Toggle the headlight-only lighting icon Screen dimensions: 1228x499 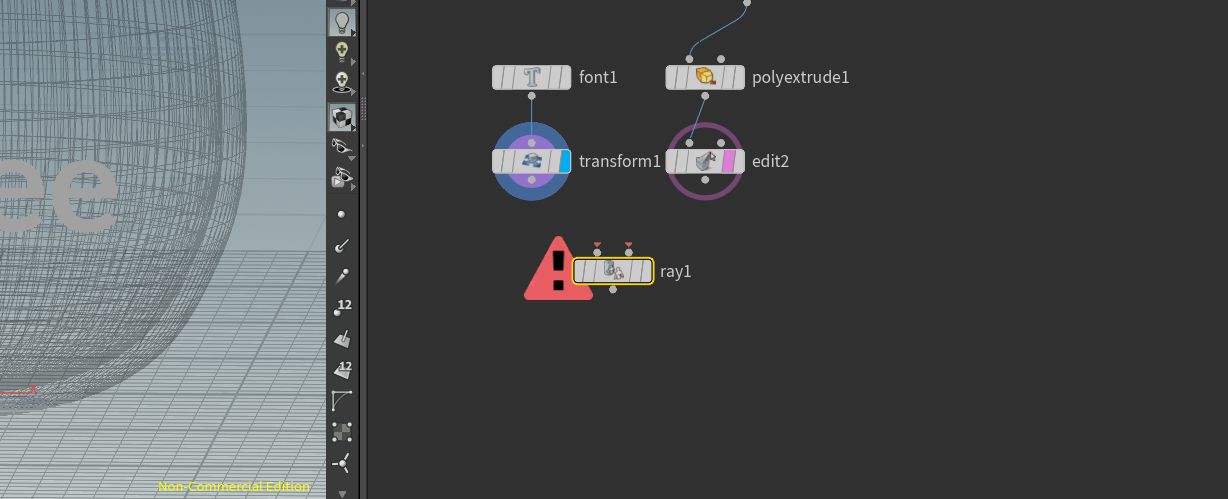tap(342, 50)
